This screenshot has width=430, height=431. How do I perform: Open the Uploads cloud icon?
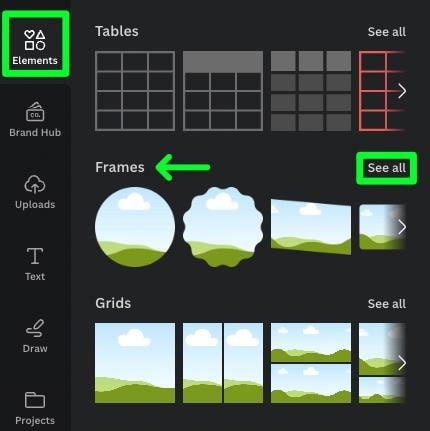click(x=35, y=184)
